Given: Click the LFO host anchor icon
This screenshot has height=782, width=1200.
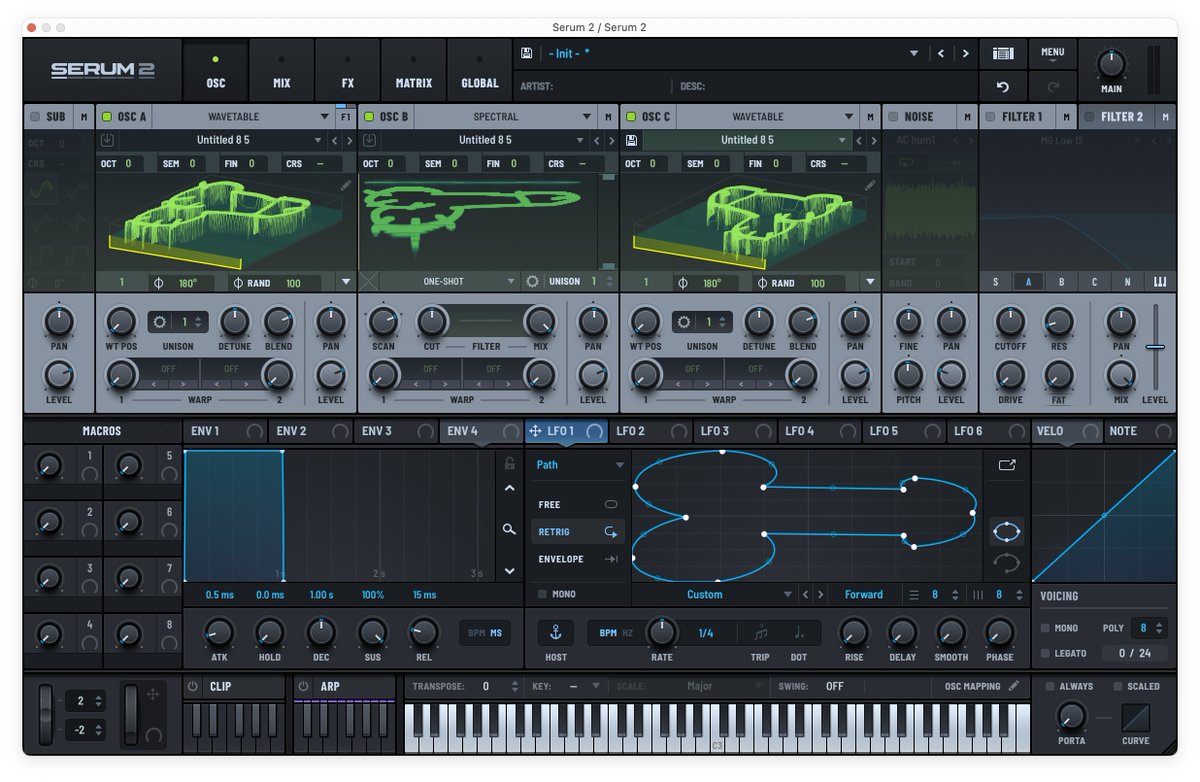Looking at the screenshot, I should point(556,633).
